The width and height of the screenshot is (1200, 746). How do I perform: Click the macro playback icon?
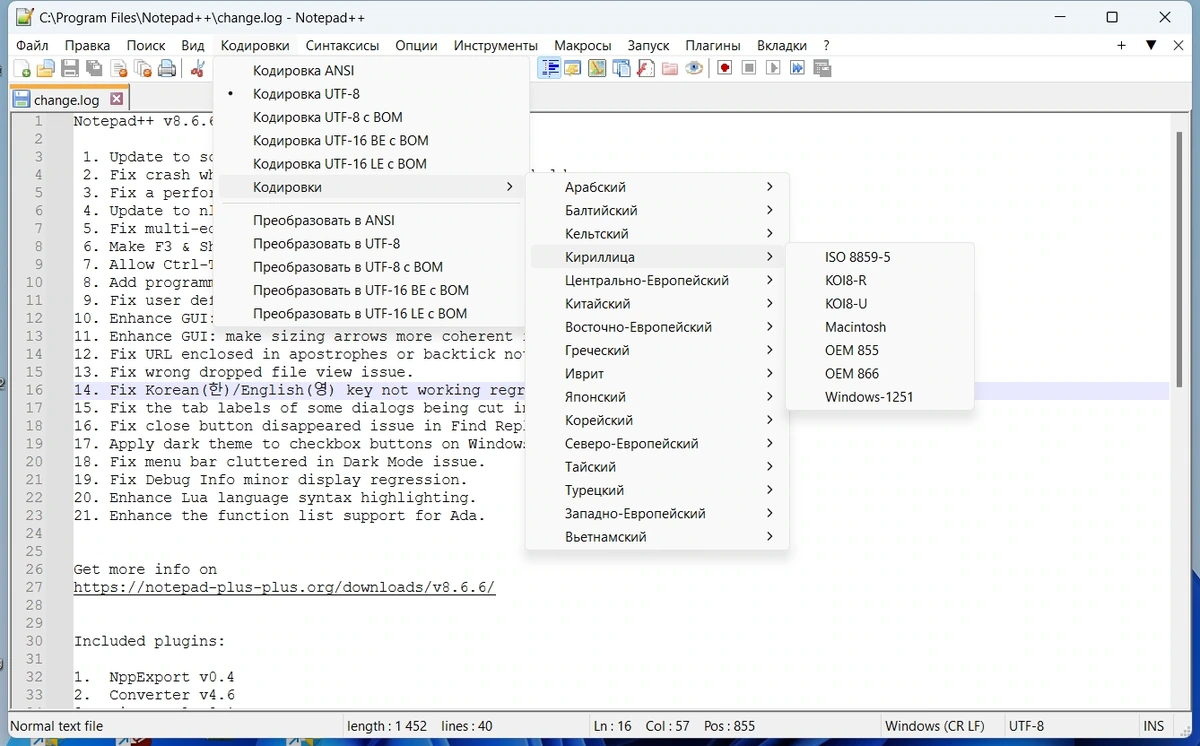click(x=773, y=69)
